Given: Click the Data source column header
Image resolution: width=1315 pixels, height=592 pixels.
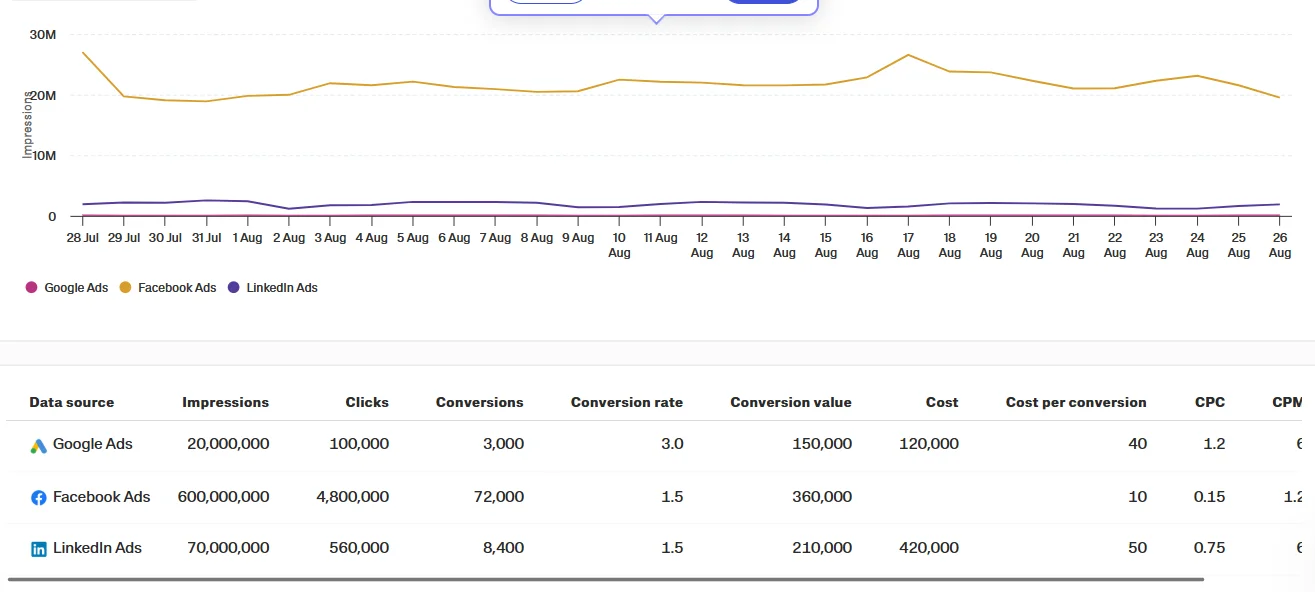Looking at the screenshot, I should (71, 403).
